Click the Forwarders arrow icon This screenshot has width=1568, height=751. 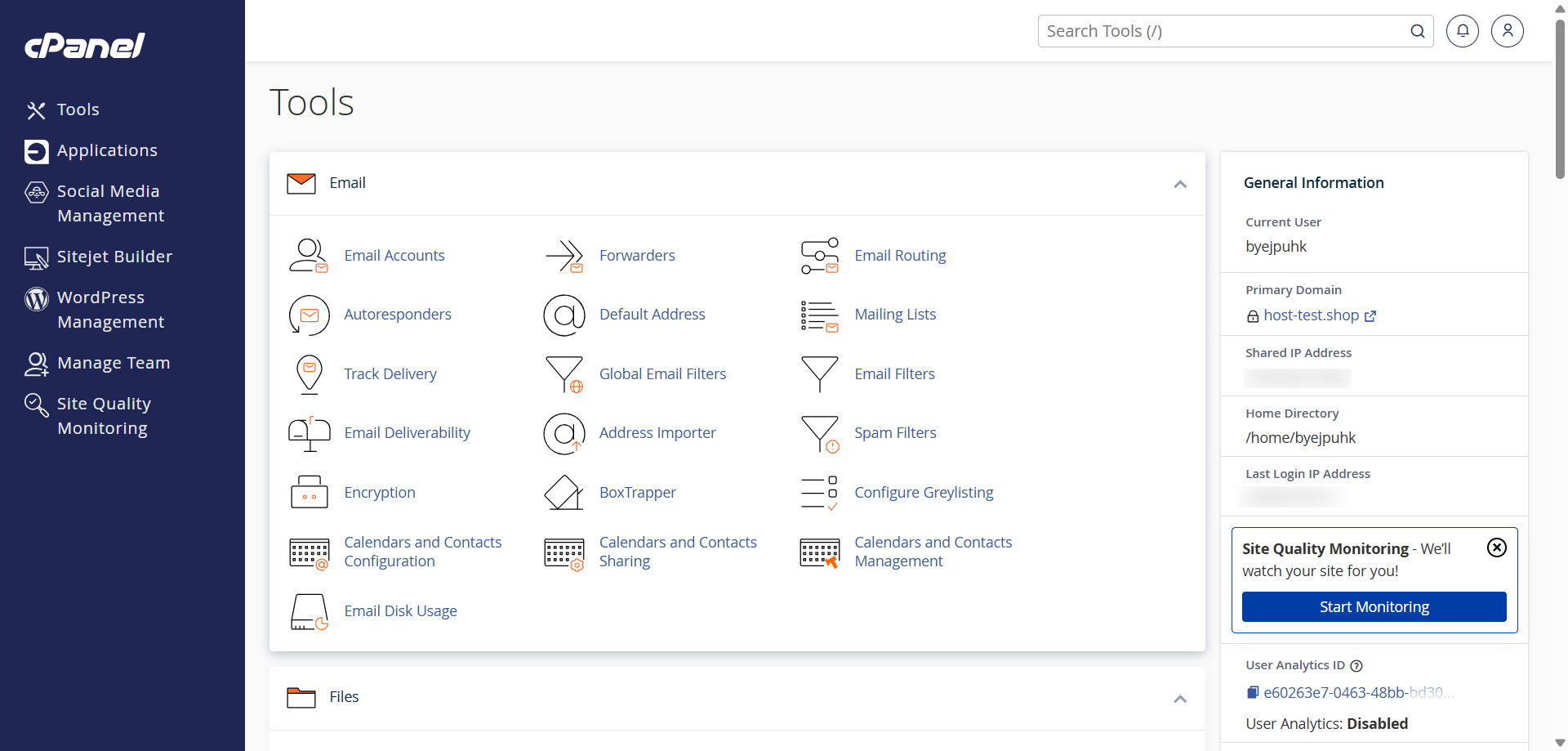(564, 256)
